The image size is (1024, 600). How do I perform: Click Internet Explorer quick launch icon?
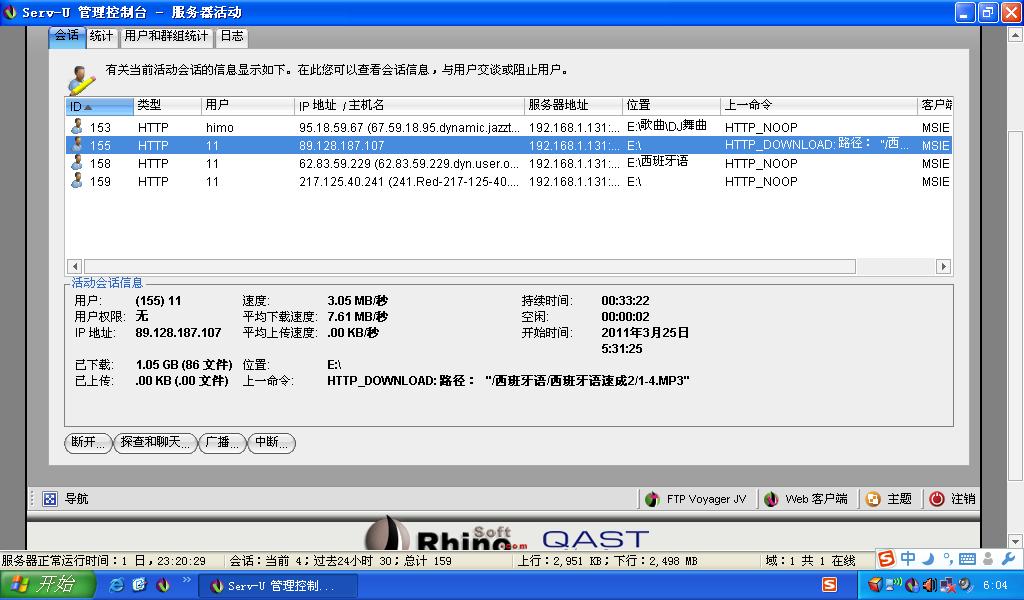(x=117, y=584)
